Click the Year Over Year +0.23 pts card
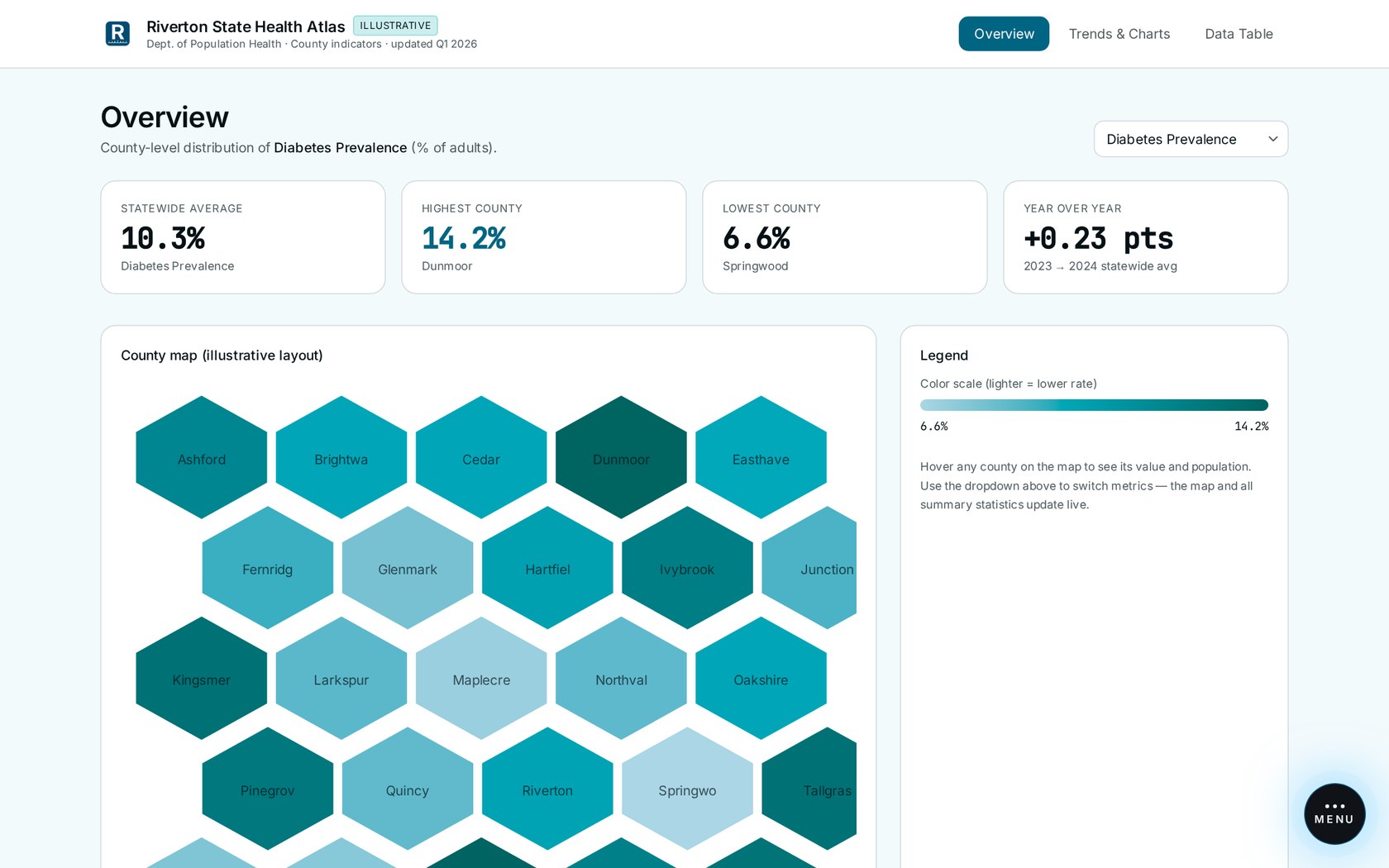 pos(1146,237)
